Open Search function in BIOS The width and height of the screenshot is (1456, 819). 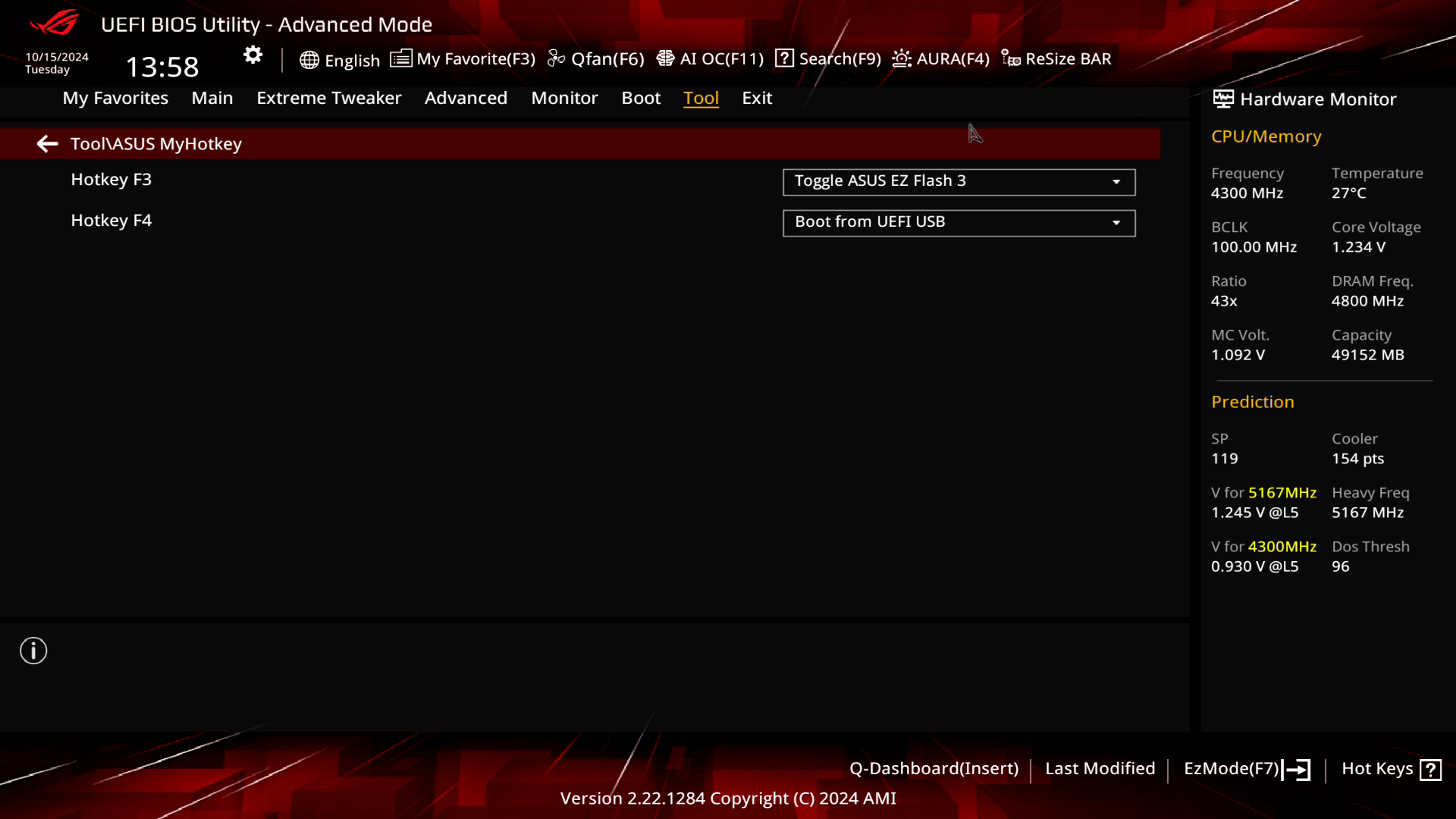[828, 58]
